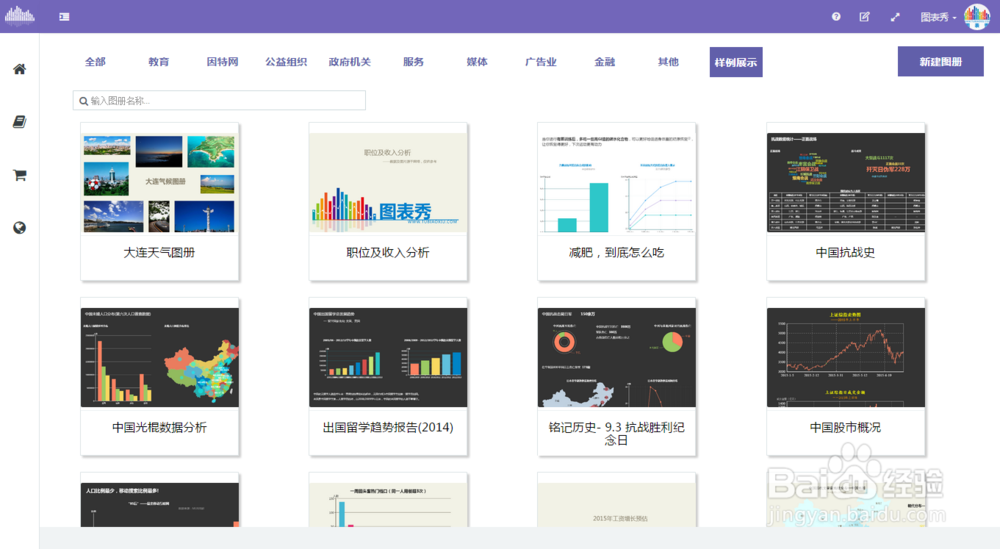
Task: Click the 职位及收入分析 title text
Action: click(388, 253)
